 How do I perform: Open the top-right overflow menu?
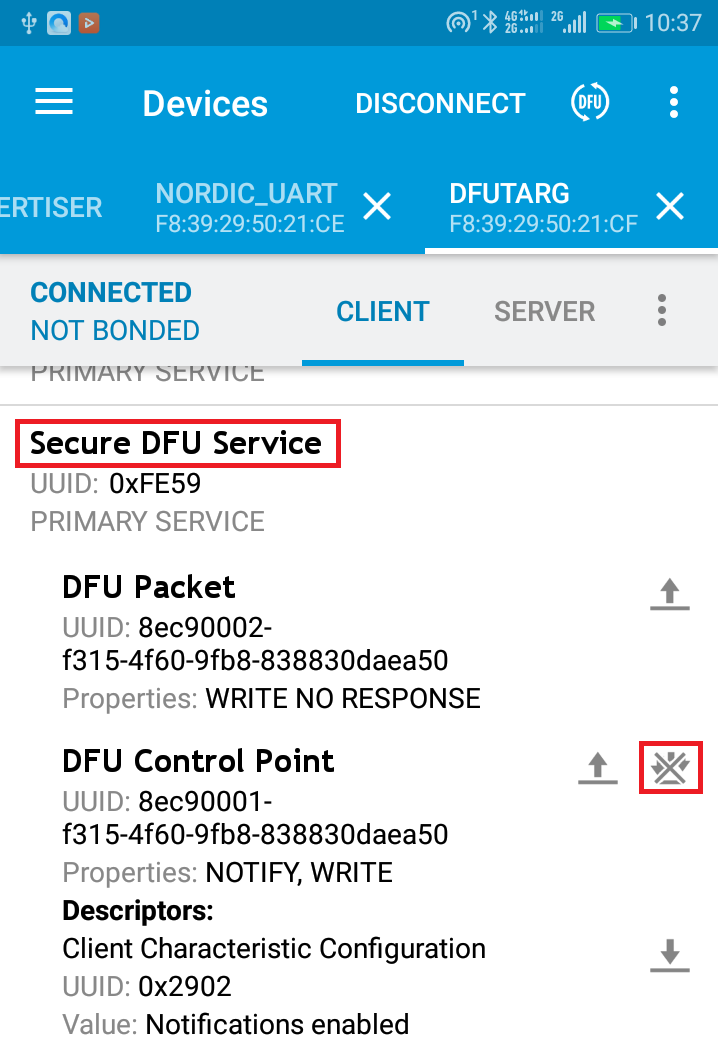(673, 102)
